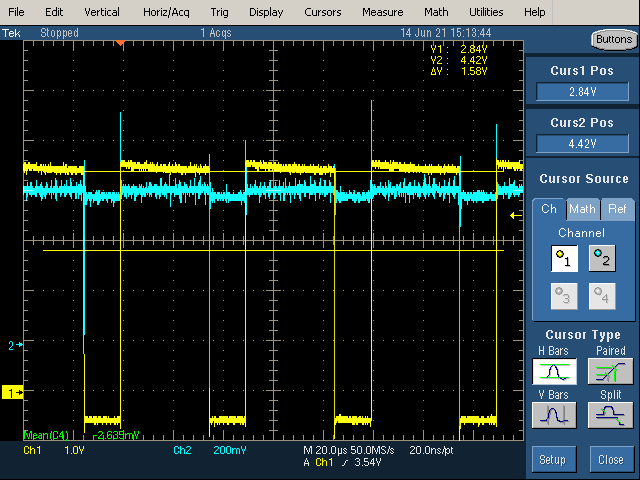Viewport: 640px width, 480px height.
Task: Click the V2 4.42V cursor readout
Action: 459,60
